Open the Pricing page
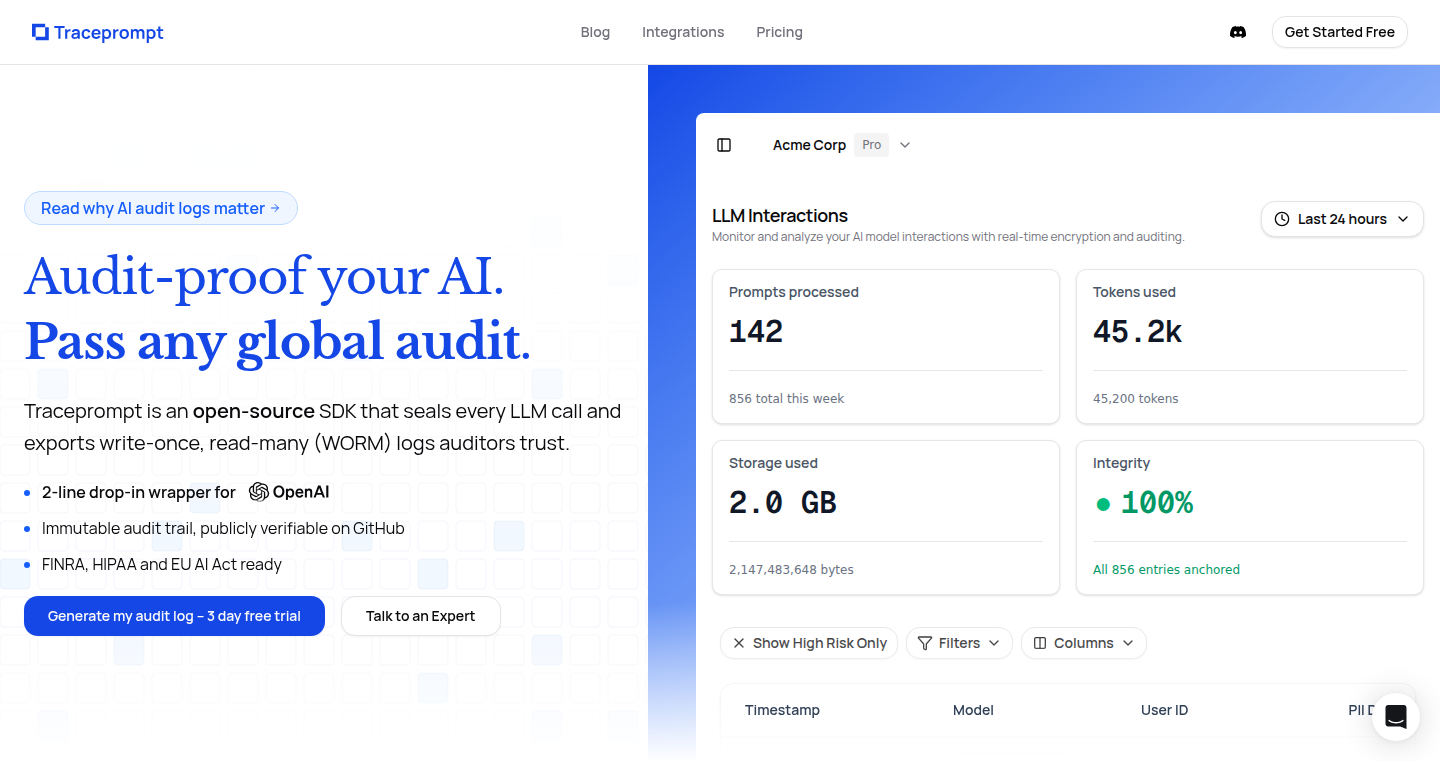The height and width of the screenshot is (761, 1440). click(x=779, y=32)
